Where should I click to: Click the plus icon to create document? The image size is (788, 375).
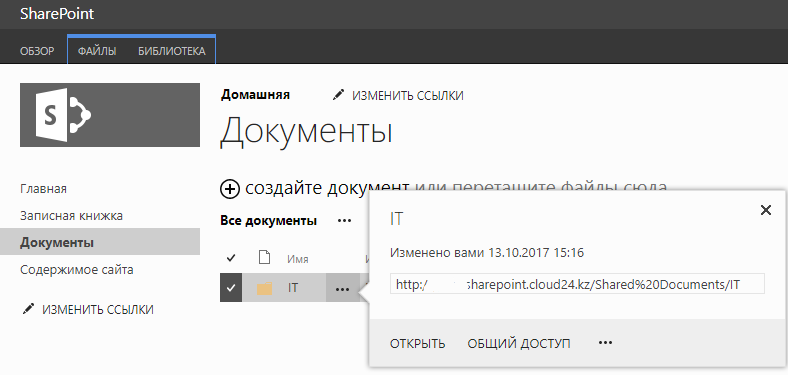[230, 189]
